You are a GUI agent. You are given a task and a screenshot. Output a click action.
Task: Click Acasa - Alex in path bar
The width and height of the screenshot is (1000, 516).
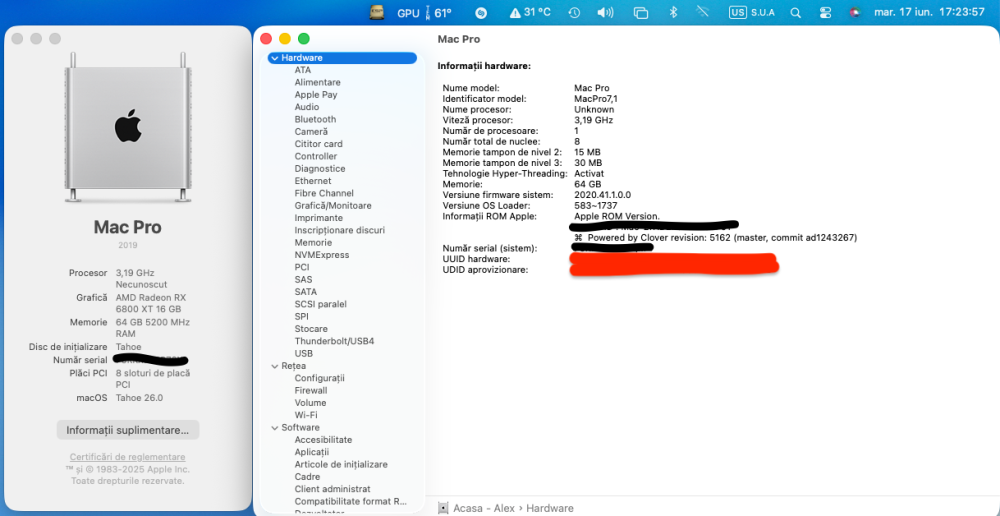[x=482, y=508]
